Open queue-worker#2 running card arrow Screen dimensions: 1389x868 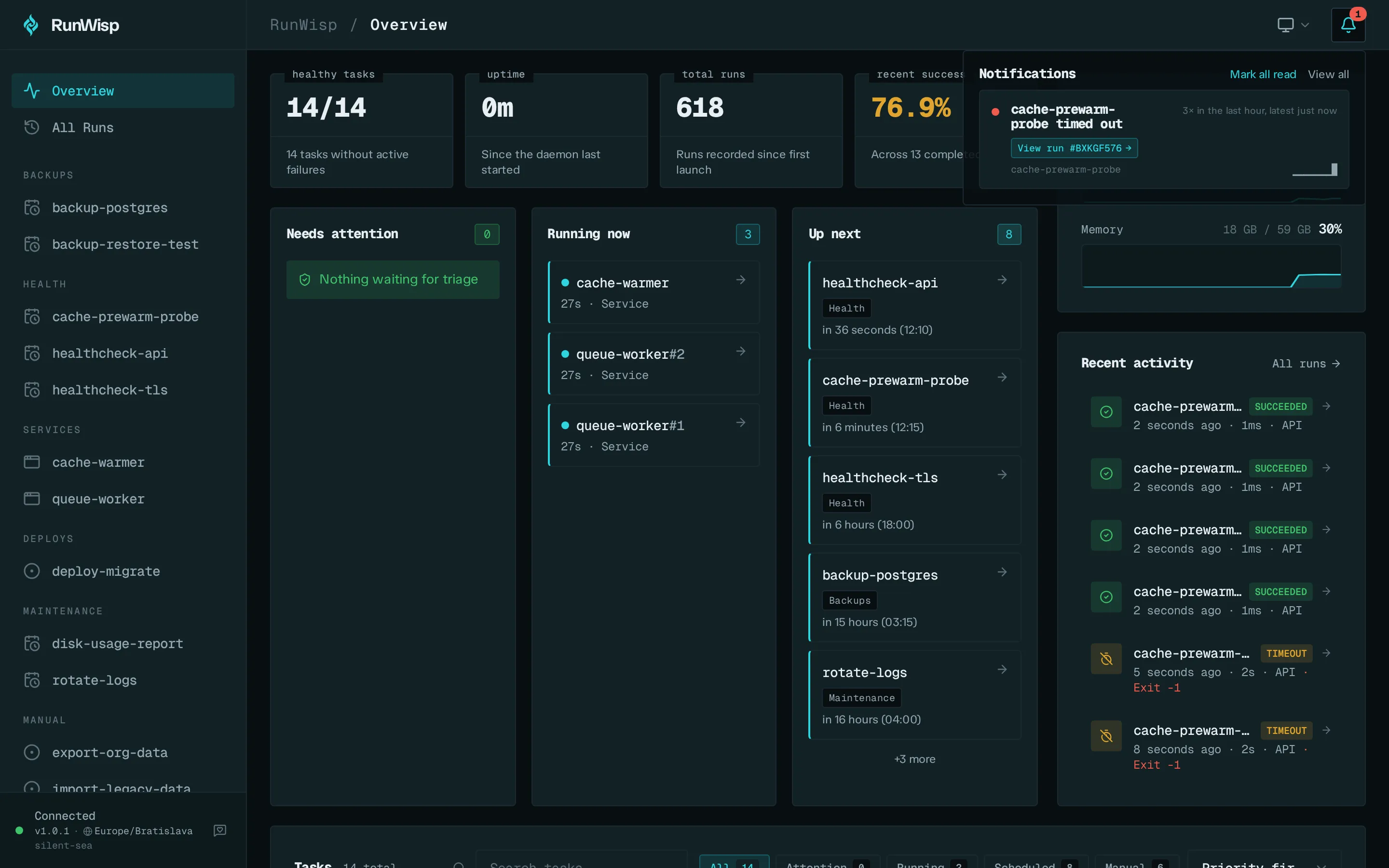[x=740, y=351]
